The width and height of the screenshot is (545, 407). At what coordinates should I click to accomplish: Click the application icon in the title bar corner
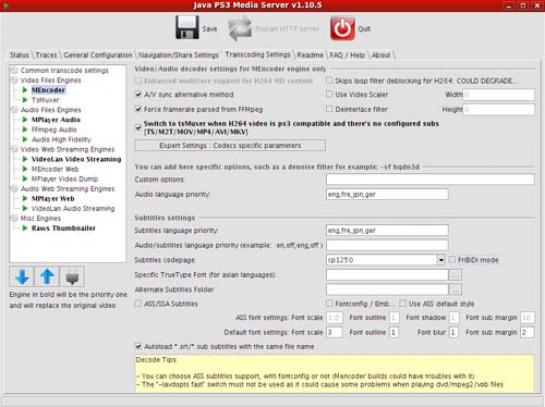6,5
